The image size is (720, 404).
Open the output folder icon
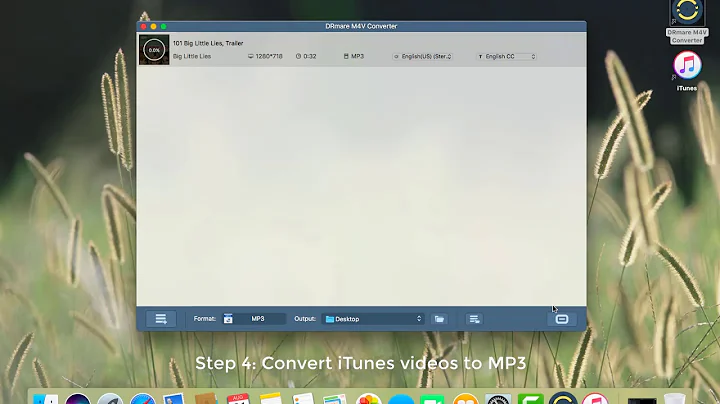pos(439,319)
